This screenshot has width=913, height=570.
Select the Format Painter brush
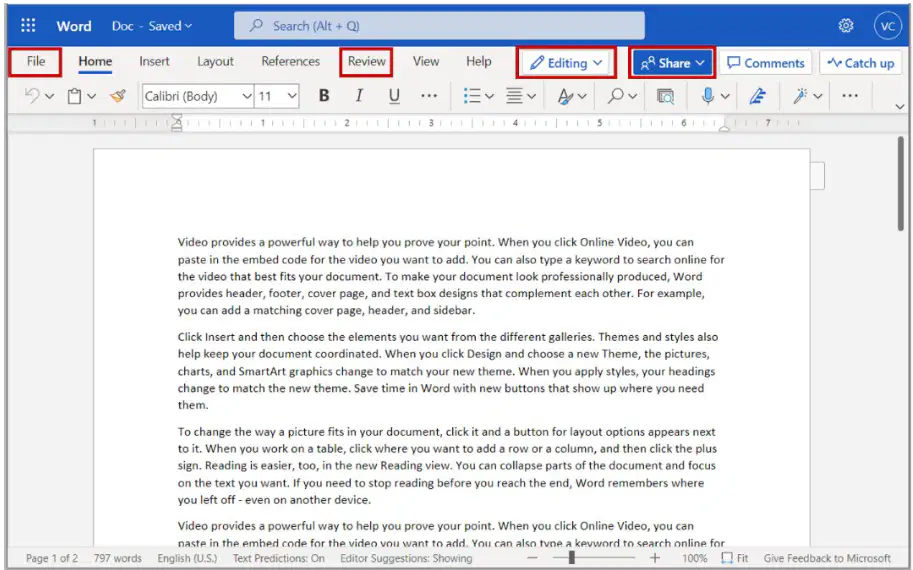[118, 95]
